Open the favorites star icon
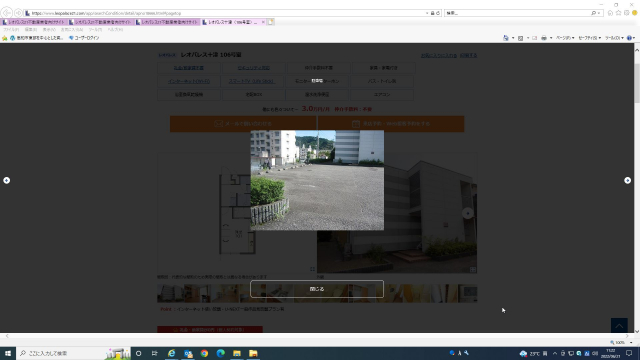Screen dimensions: 640x360 618,13
